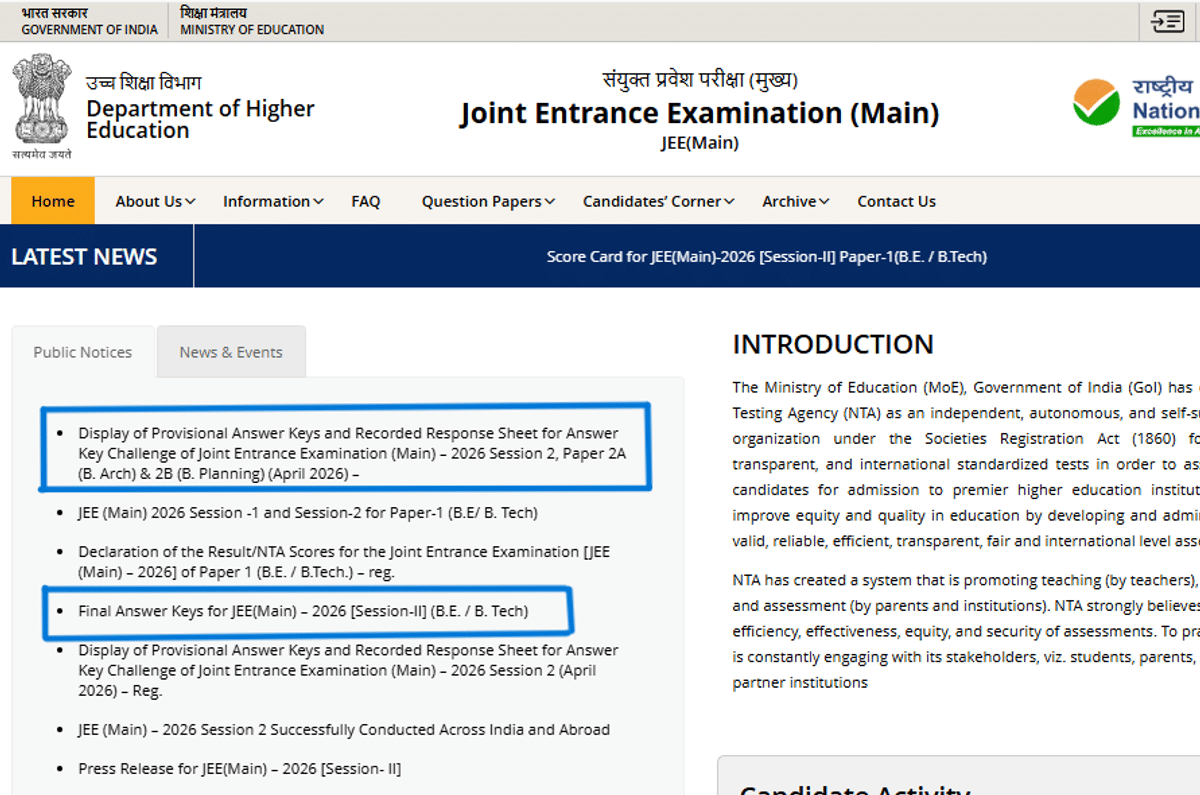Open the Contact Us page
This screenshot has height=795, width=1200.
coord(896,201)
